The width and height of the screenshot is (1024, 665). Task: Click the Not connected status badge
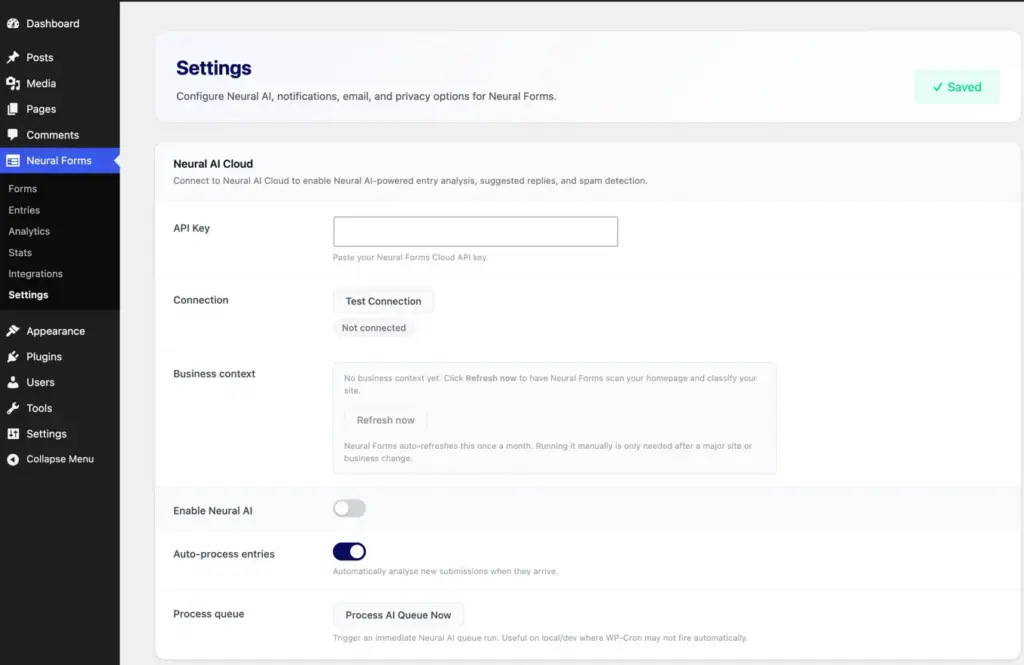[x=374, y=328]
